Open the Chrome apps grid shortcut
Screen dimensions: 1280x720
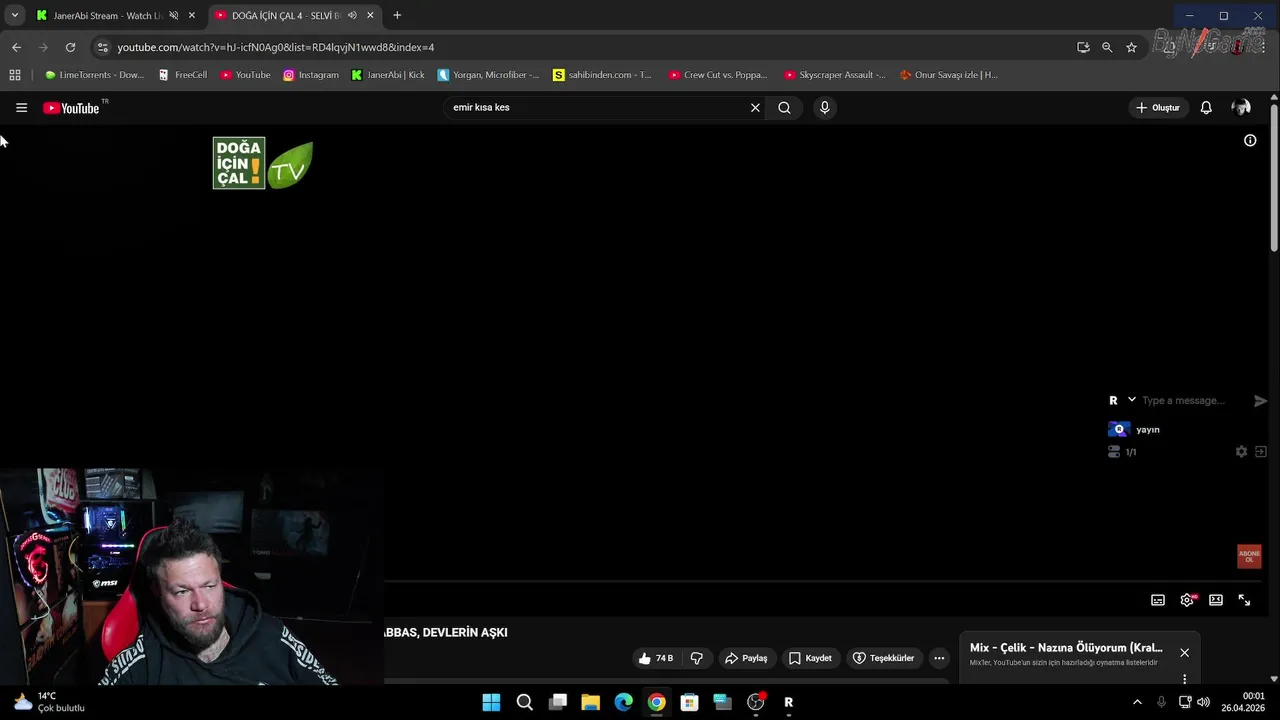(x=15, y=75)
